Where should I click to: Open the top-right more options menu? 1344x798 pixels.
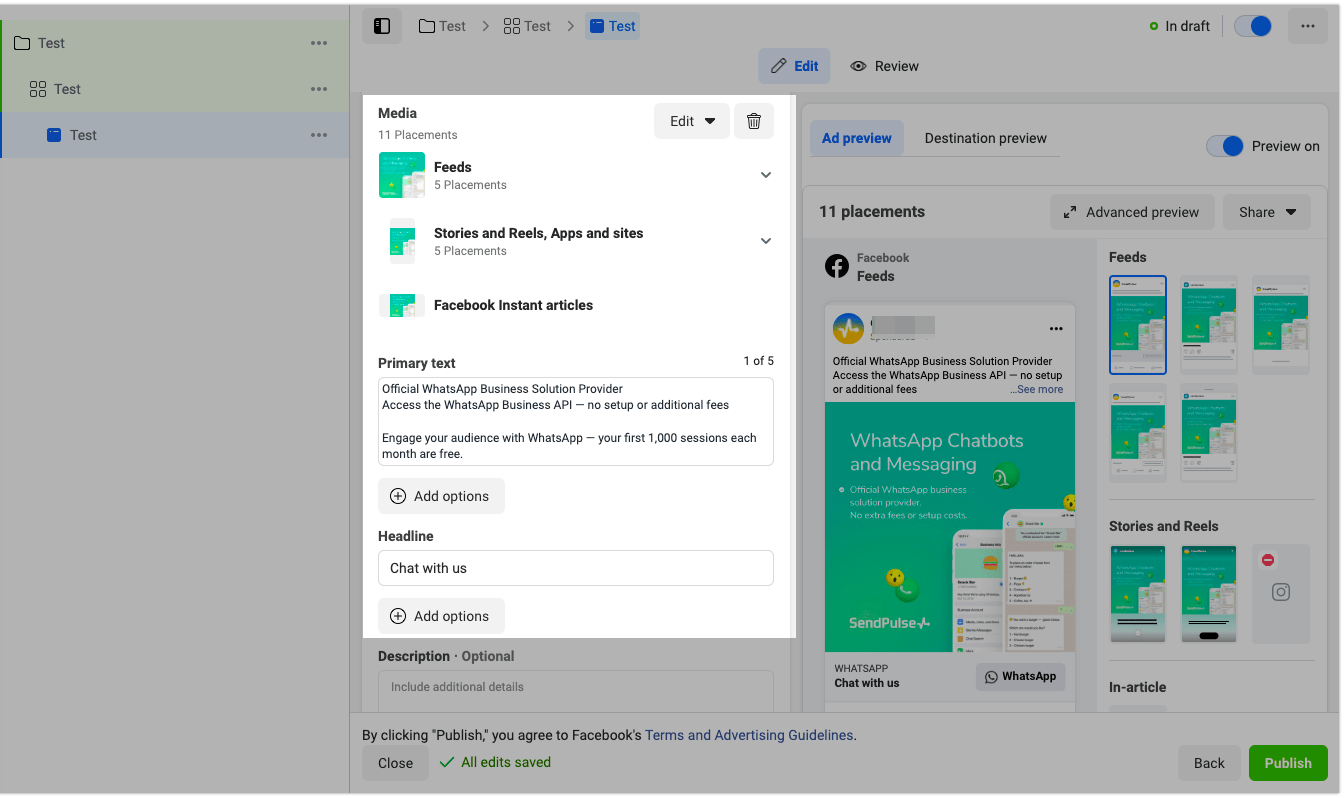tap(1307, 26)
